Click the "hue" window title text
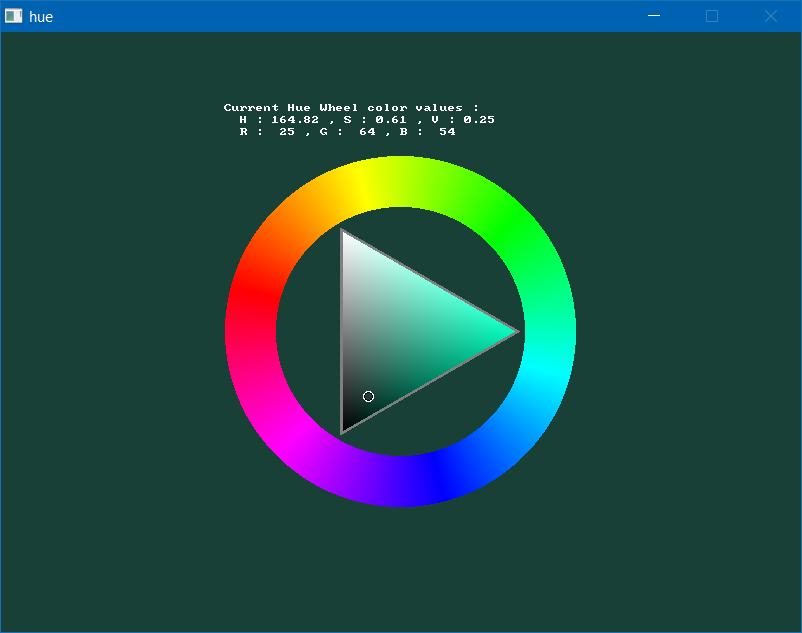 (x=41, y=16)
